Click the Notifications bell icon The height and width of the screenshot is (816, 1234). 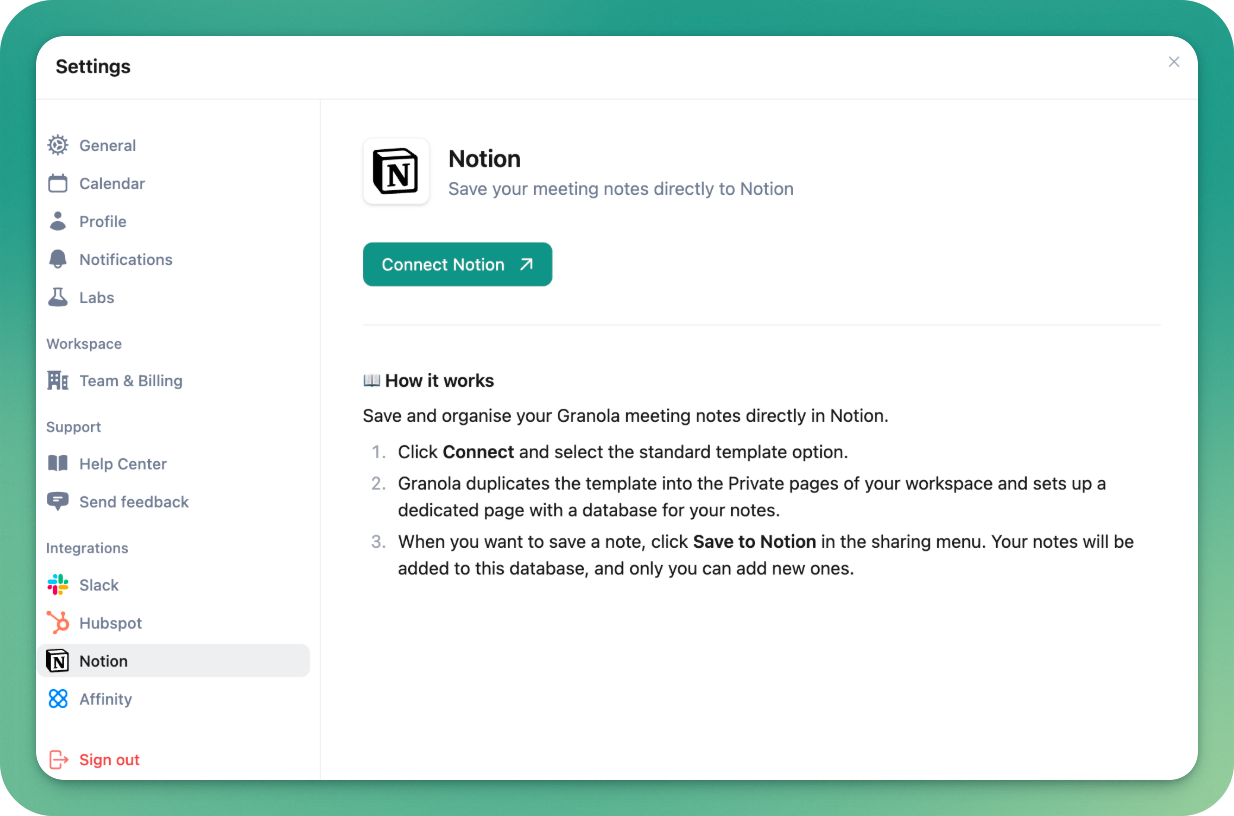(x=58, y=259)
